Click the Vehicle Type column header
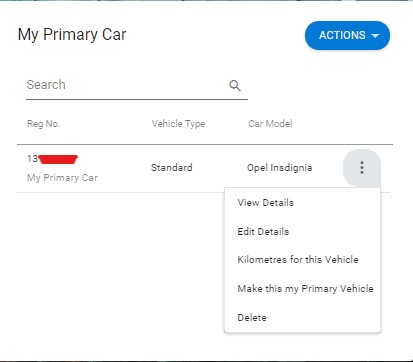The width and height of the screenshot is (413, 362). point(178,124)
